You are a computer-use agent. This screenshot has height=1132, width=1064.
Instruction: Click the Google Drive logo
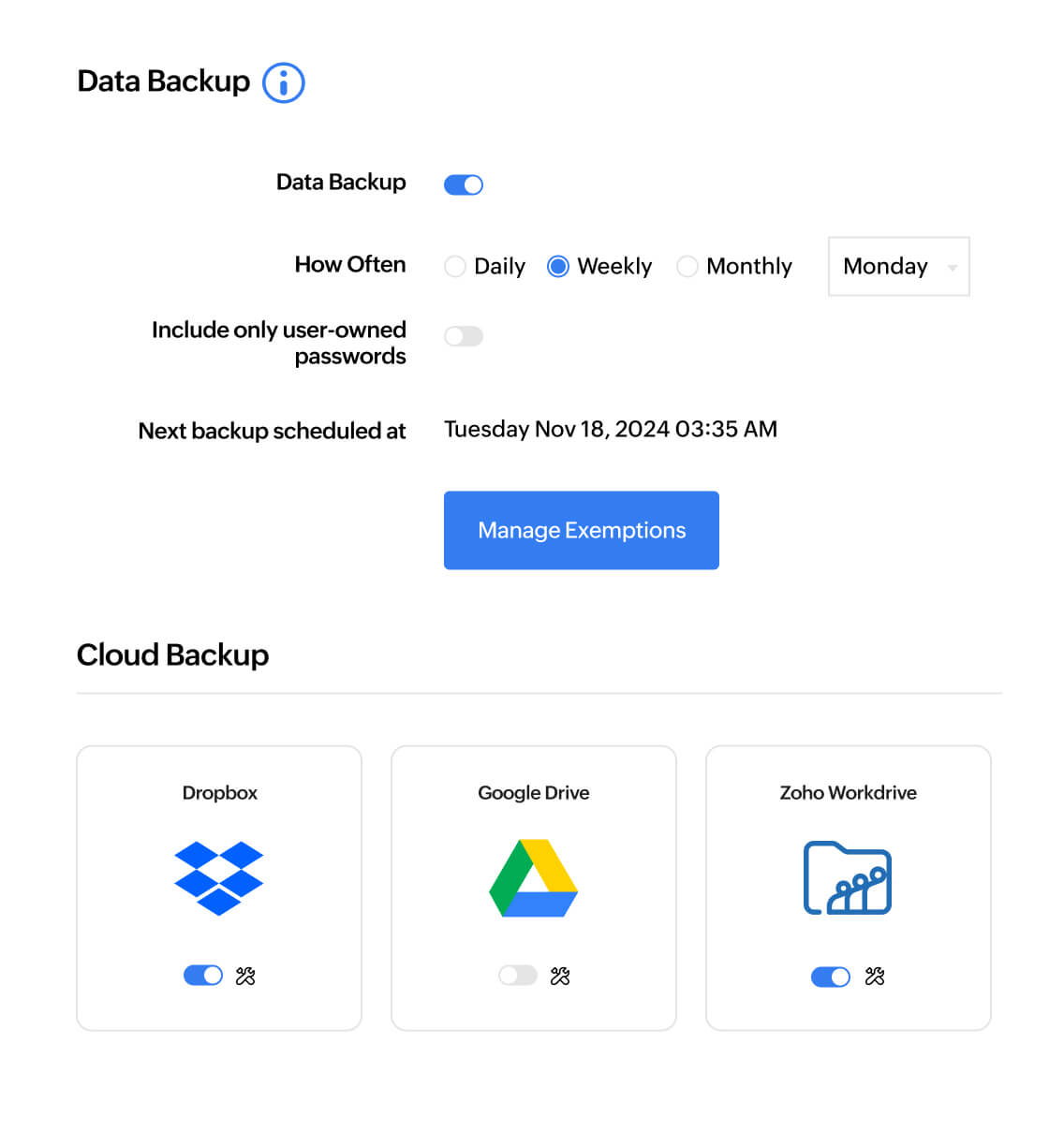pos(533,878)
